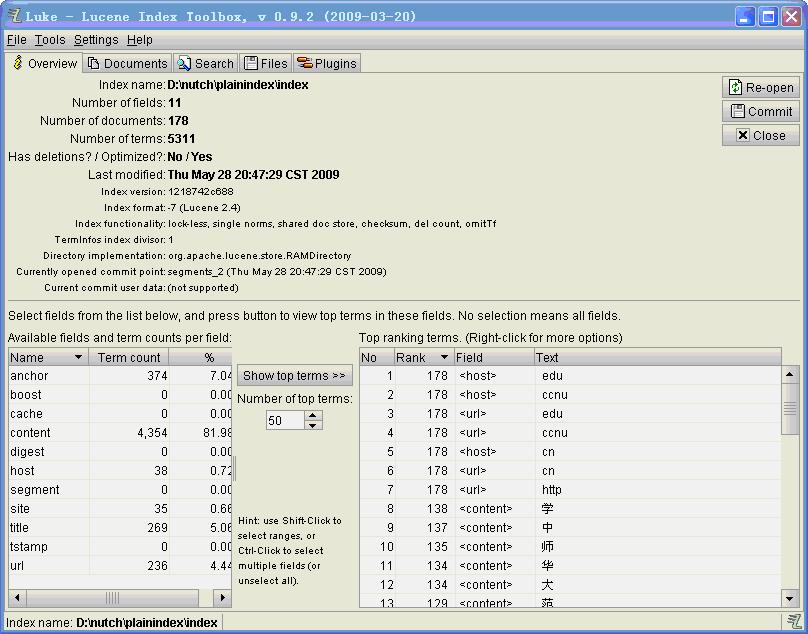
Task: Select the cache field row
Action: point(120,414)
